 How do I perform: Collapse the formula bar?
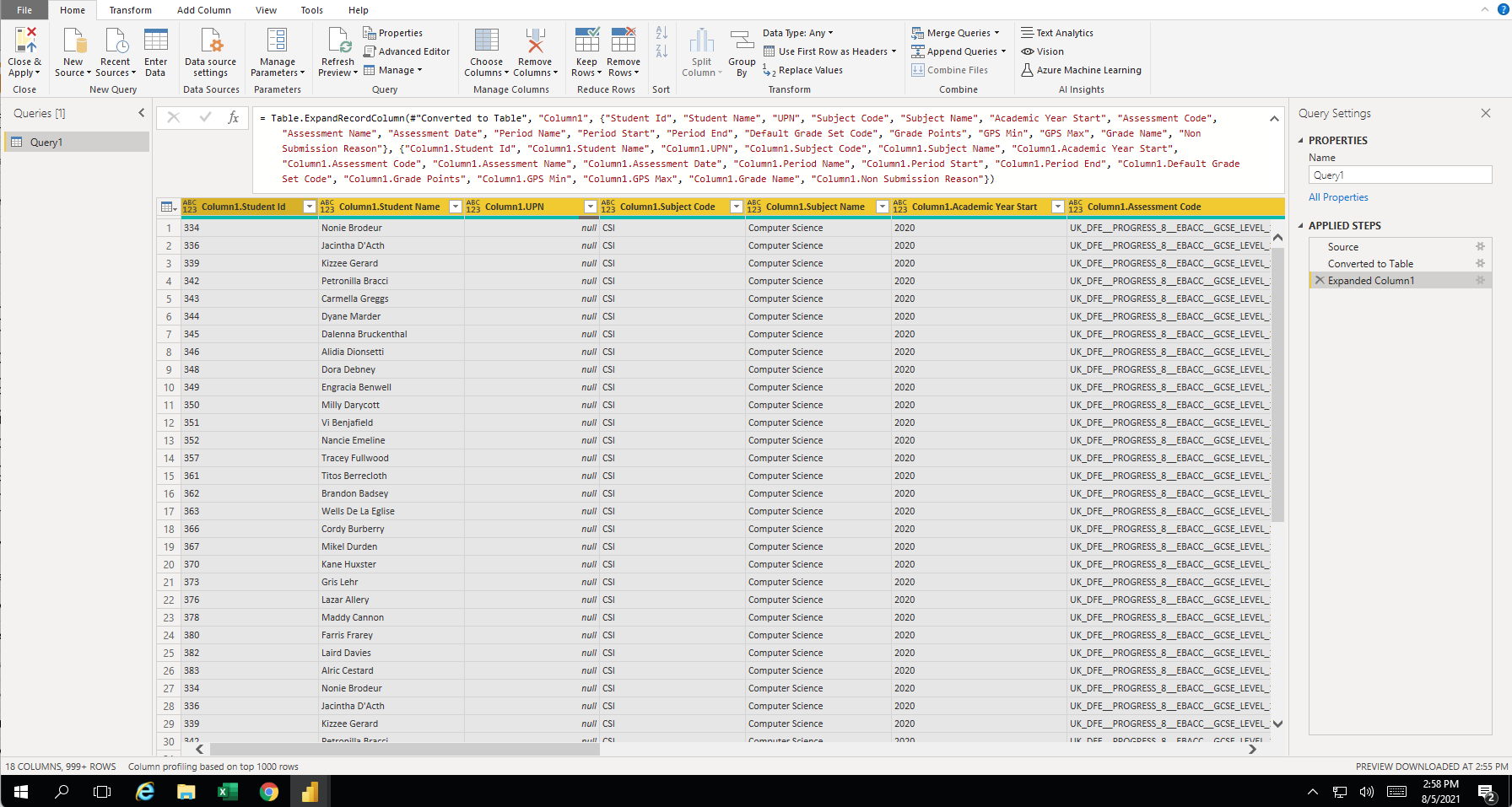coord(1273,119)
